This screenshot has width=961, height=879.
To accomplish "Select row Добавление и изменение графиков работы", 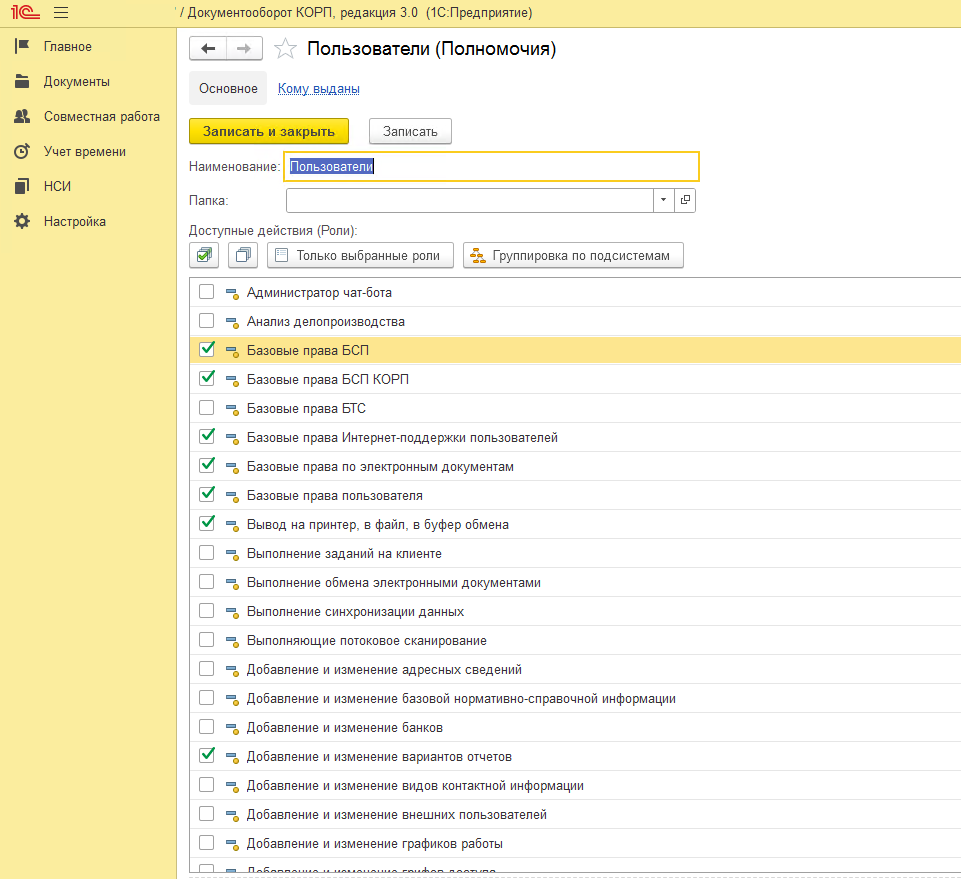I will [x=575, y=844].
